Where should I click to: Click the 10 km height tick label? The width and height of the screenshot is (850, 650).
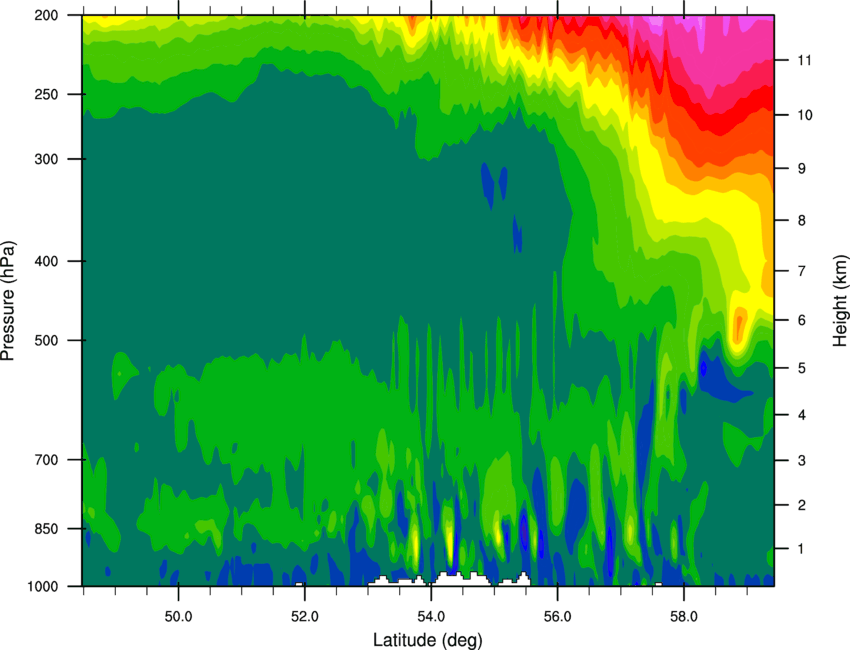[804, 115]
